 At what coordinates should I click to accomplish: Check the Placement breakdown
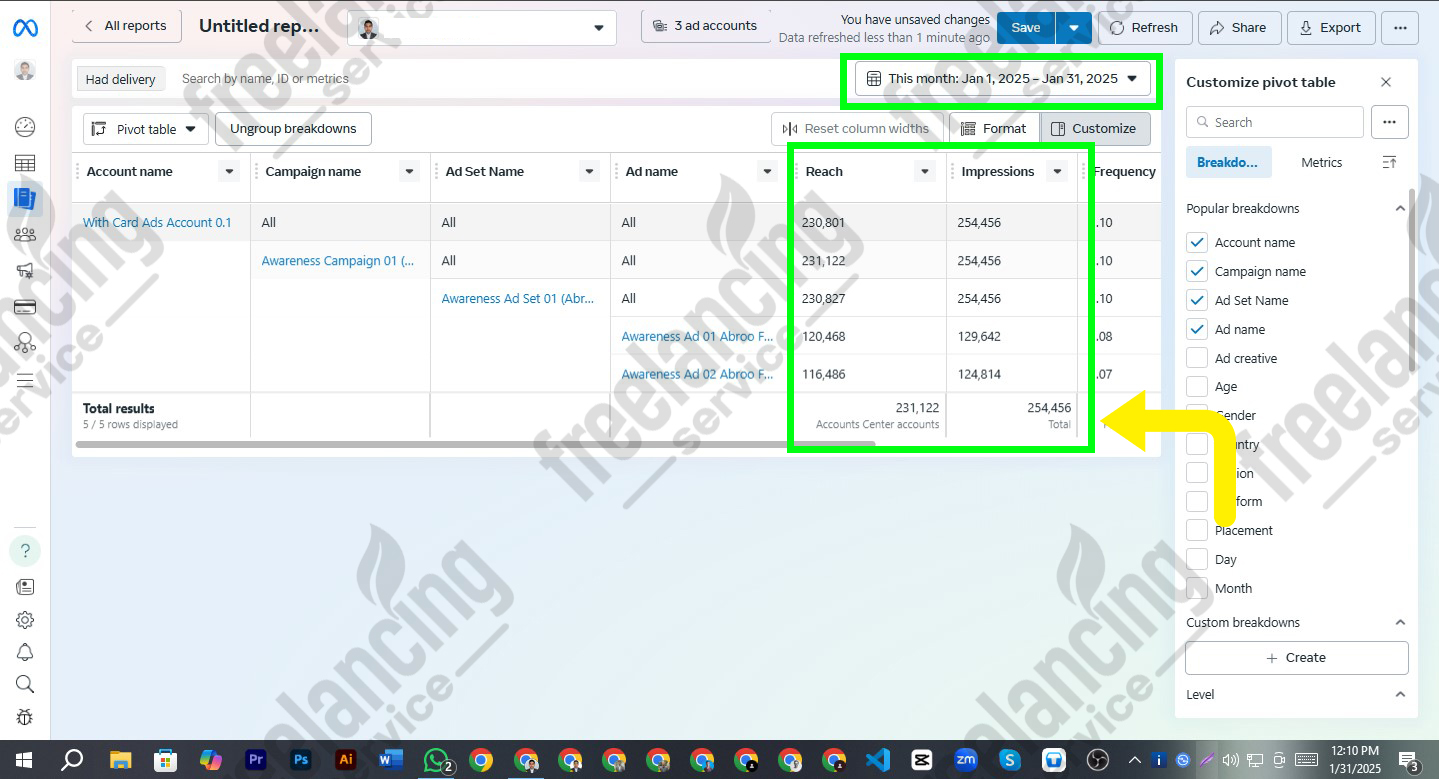(x=1197, y=530)
